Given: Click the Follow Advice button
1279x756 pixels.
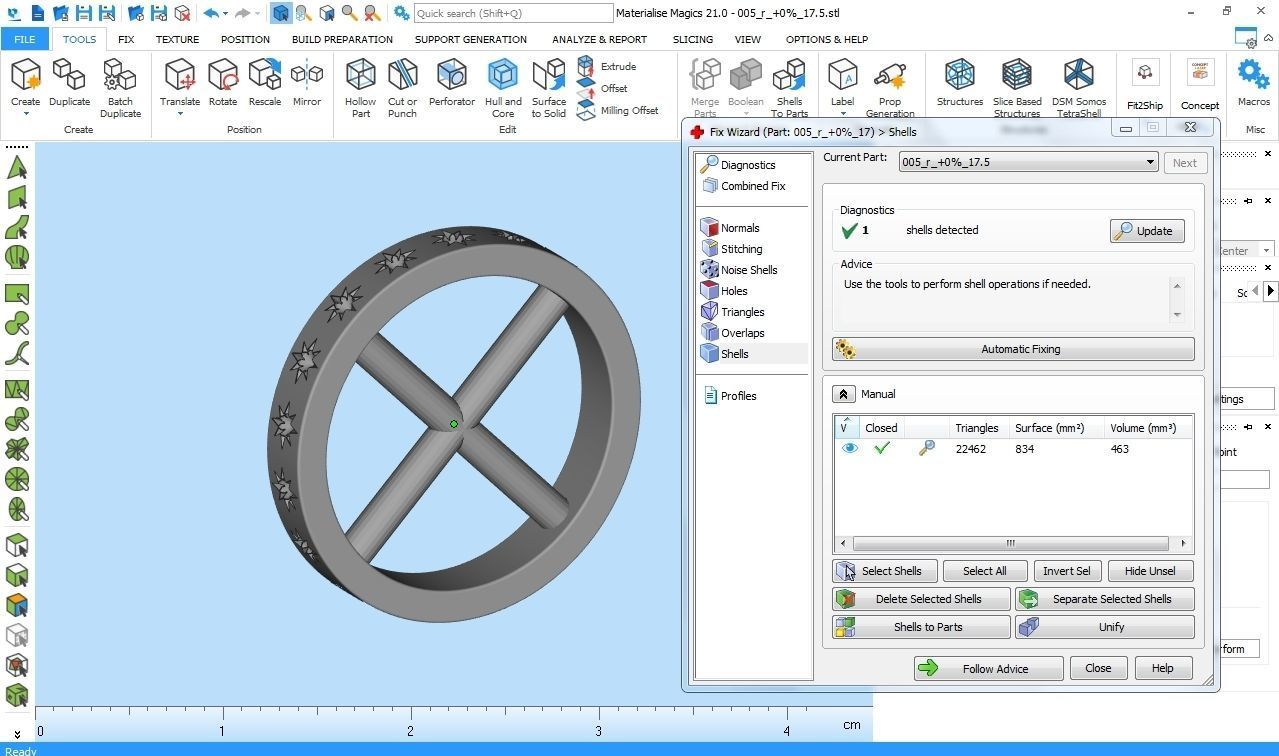Looking at the screenshot, I should tap(988, 668).
